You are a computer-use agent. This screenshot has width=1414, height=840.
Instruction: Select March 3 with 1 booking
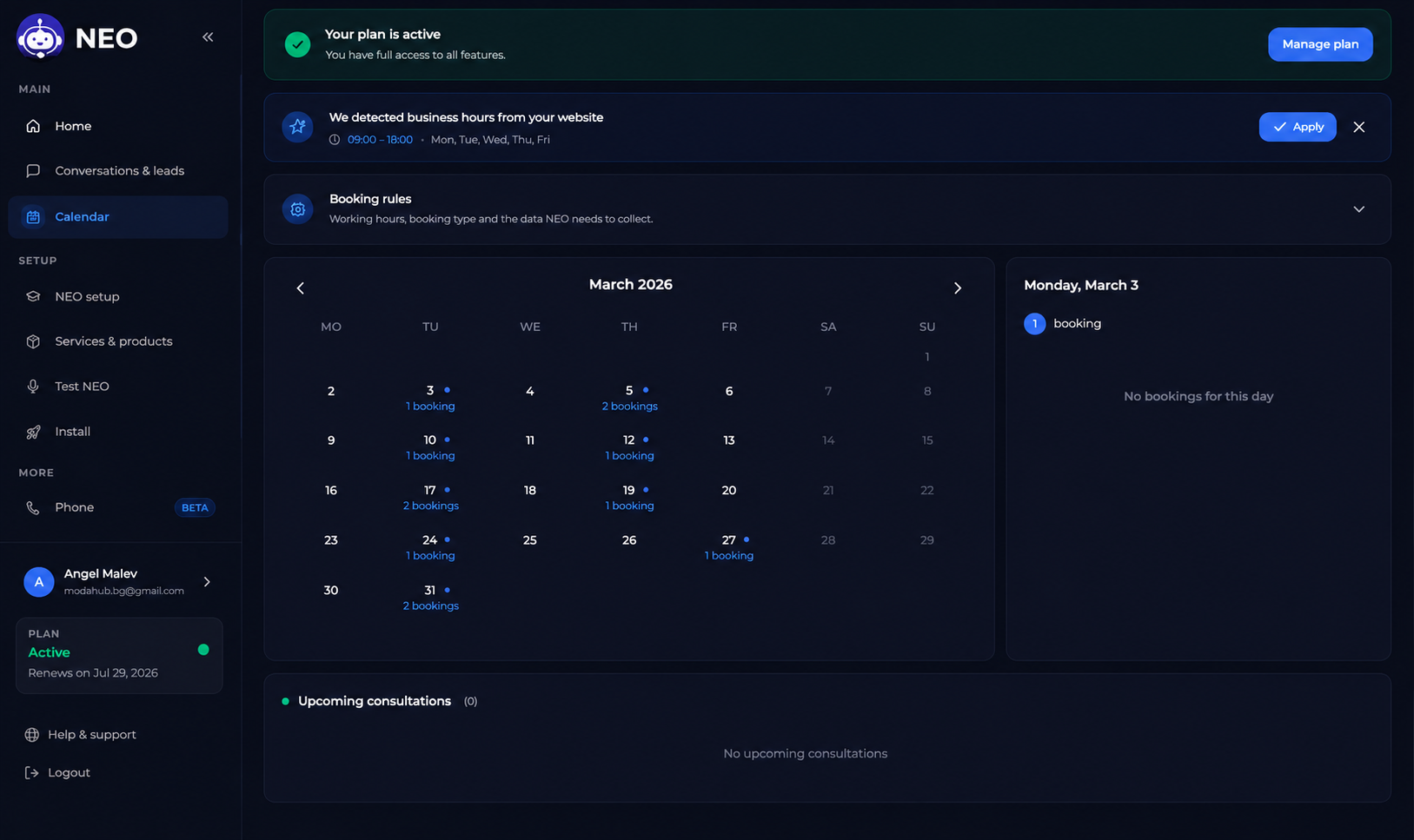coord(430,398)
